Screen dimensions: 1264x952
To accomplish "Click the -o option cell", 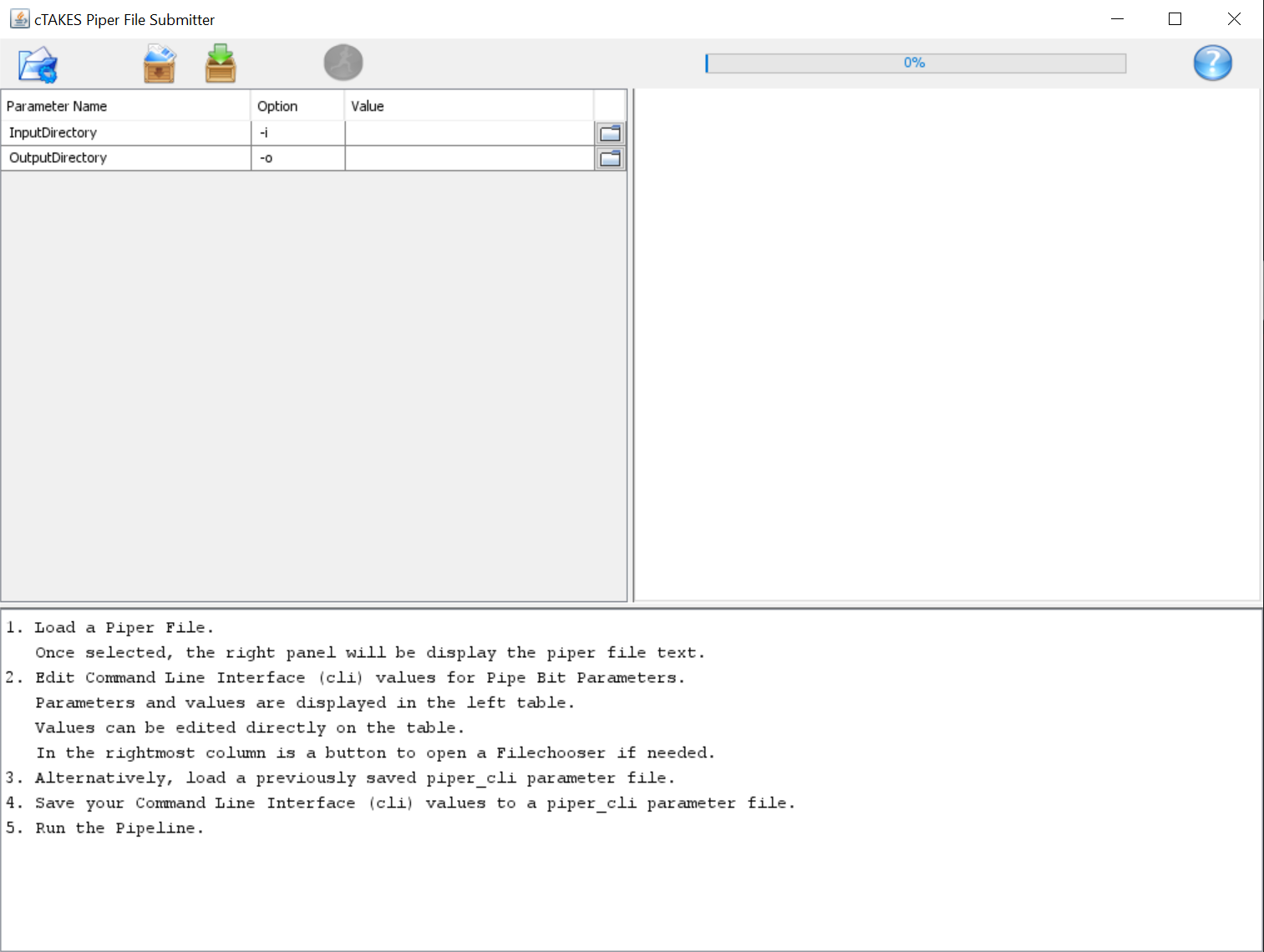I will (x=297, y=159).
